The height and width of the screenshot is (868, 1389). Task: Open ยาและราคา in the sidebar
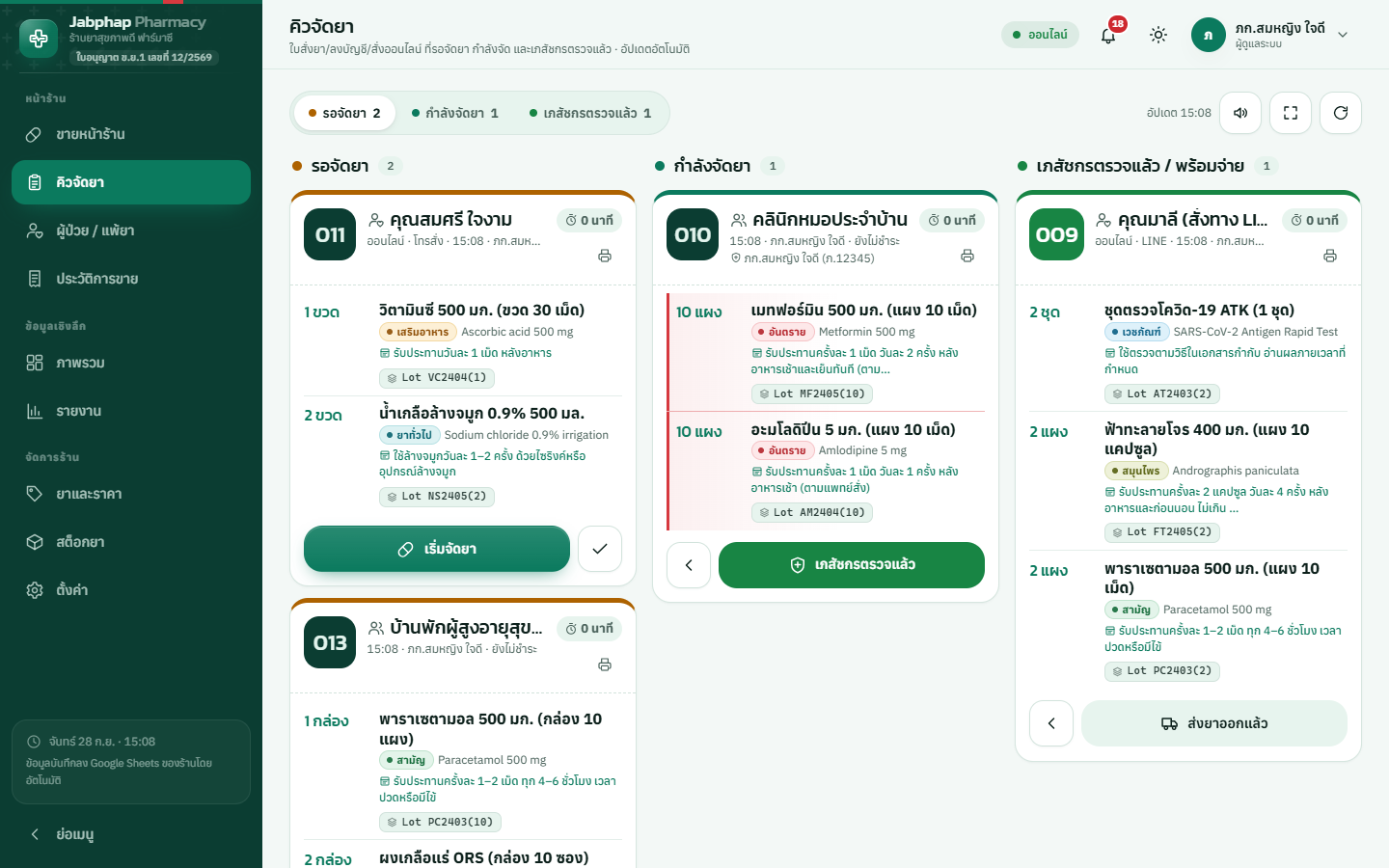click(x=131, y=494)
